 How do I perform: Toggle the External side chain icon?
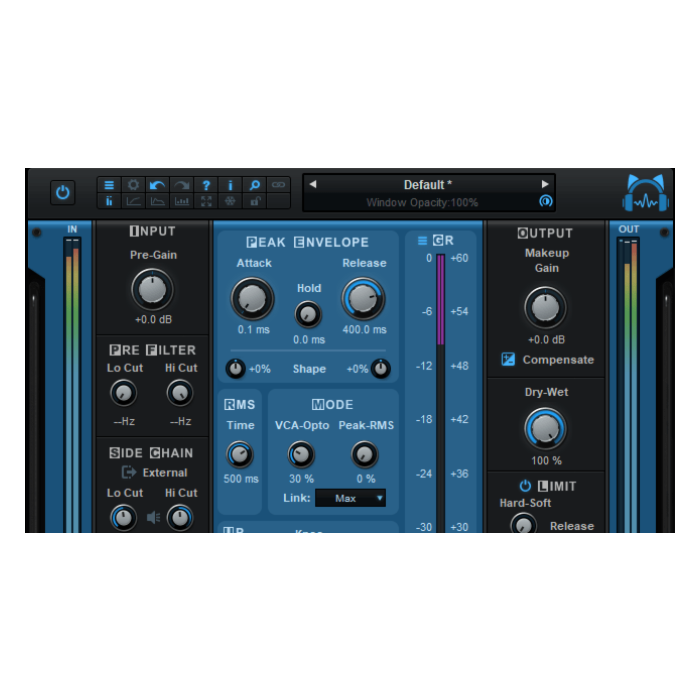[x=129, y=472]
